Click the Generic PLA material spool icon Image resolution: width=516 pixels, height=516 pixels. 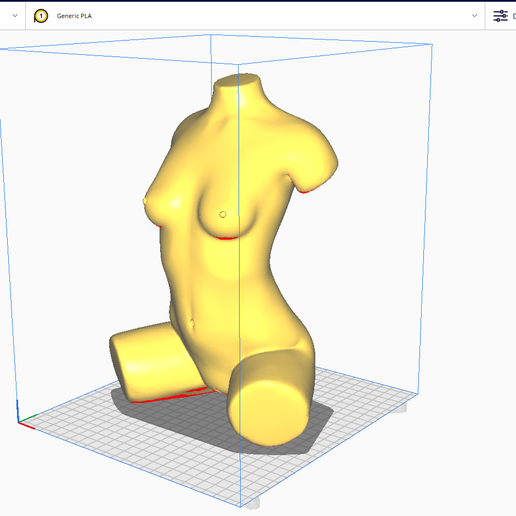click(41, 16)
